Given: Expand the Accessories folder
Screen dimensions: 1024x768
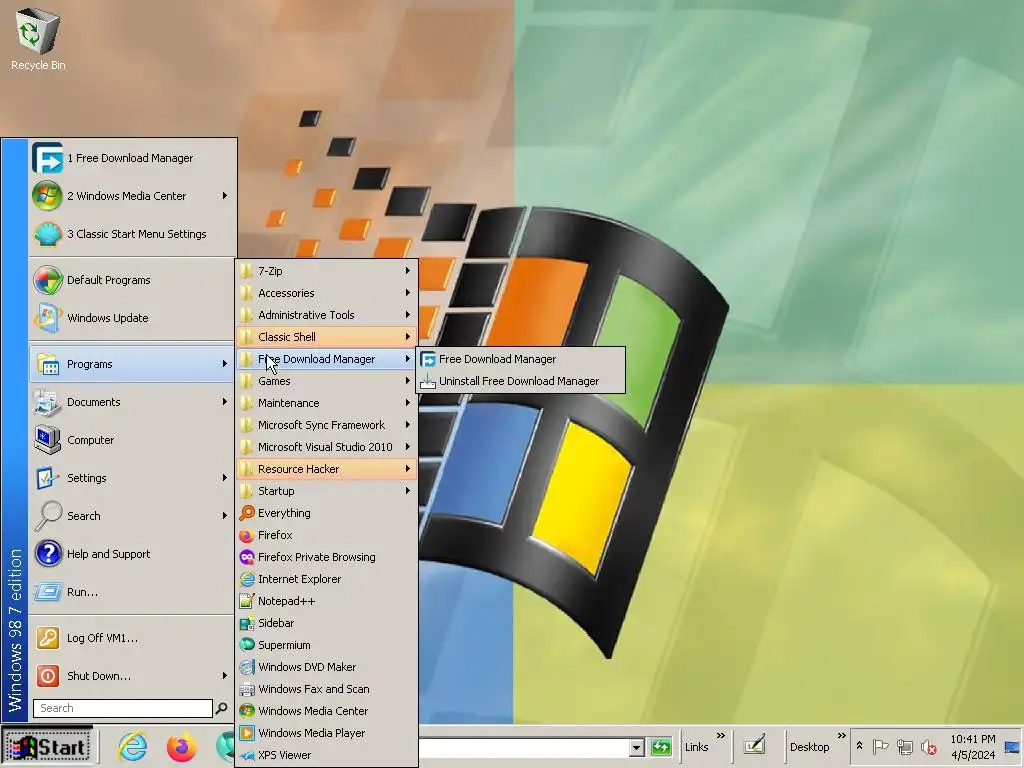Looking at the screenshot, I should [327, 293].
